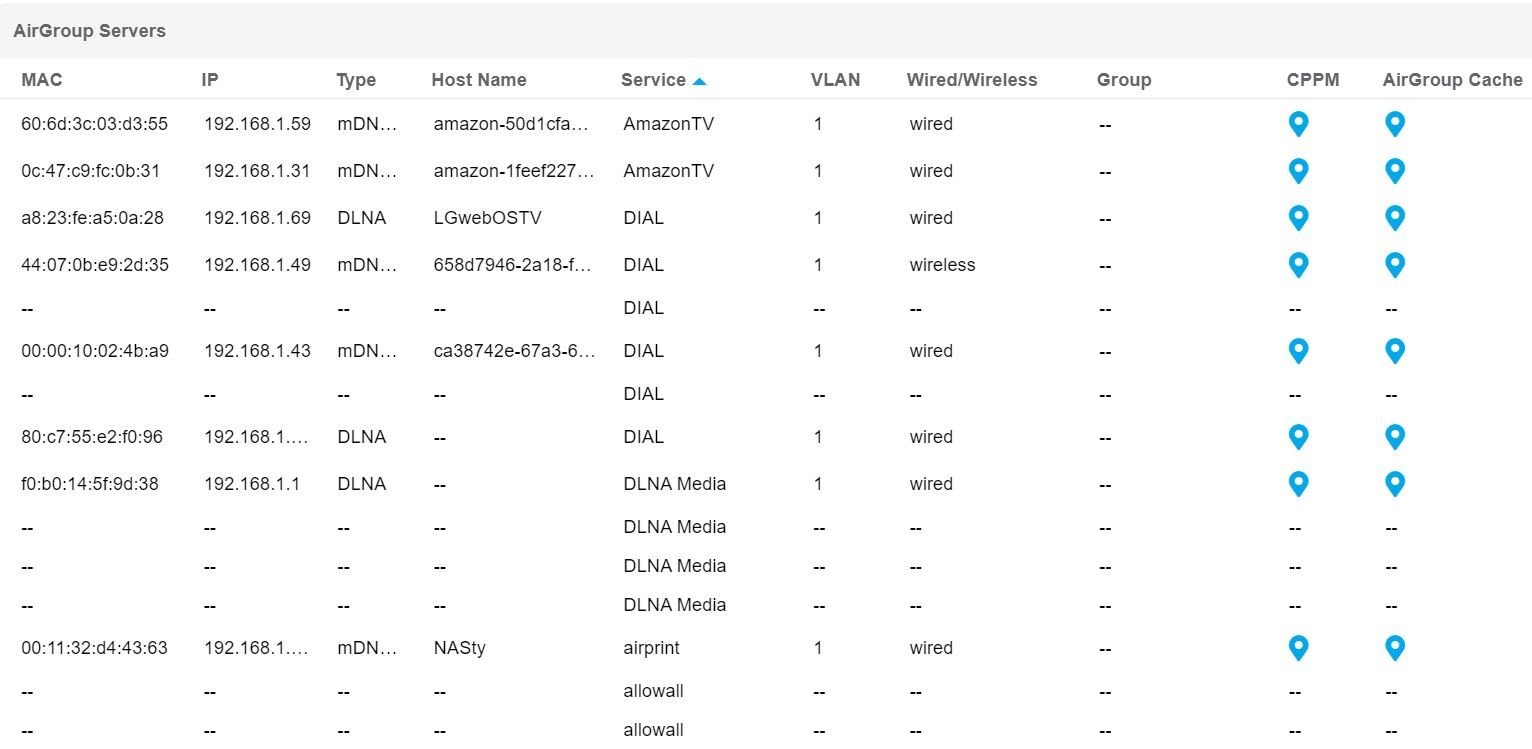The height and width of the screenshot is (749, 1532).
Task: Sort by the VLAN column header
Action: [835, 80]
